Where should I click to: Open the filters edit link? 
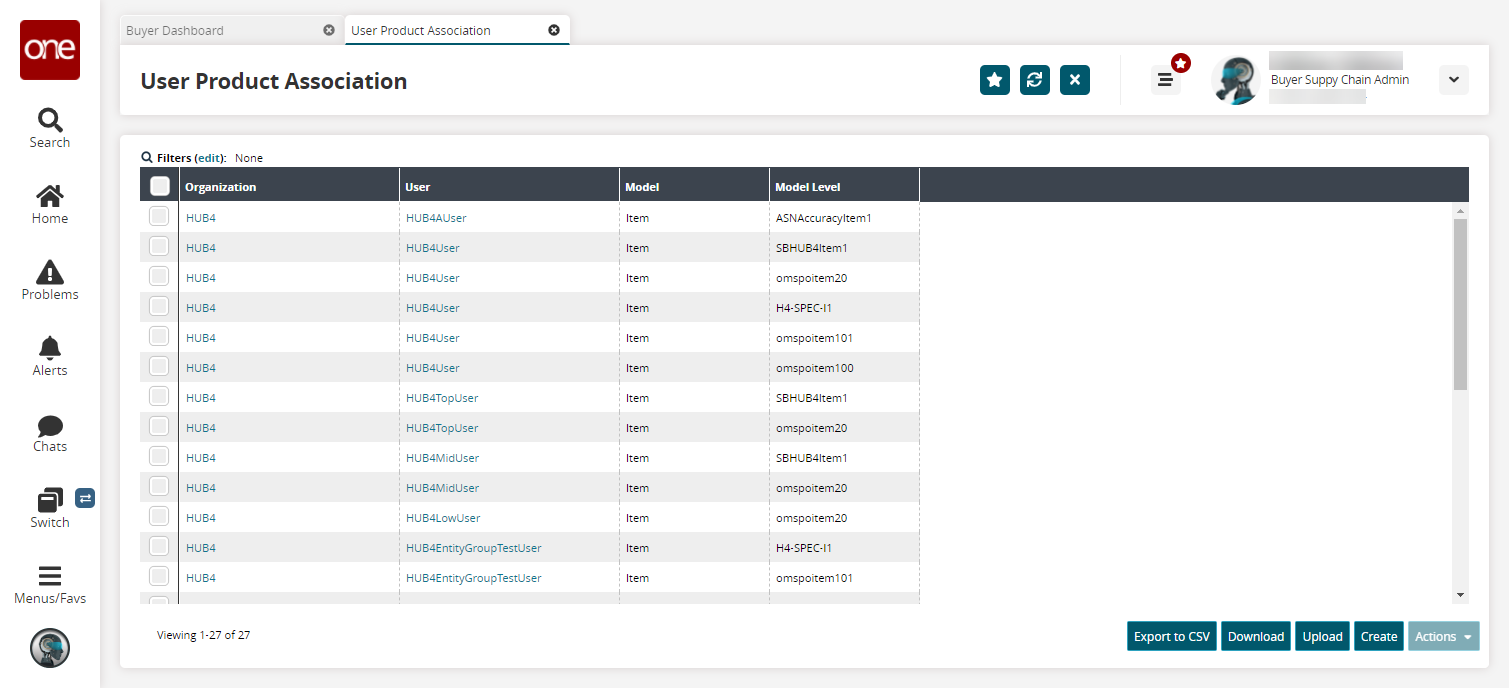pos(210,158)
